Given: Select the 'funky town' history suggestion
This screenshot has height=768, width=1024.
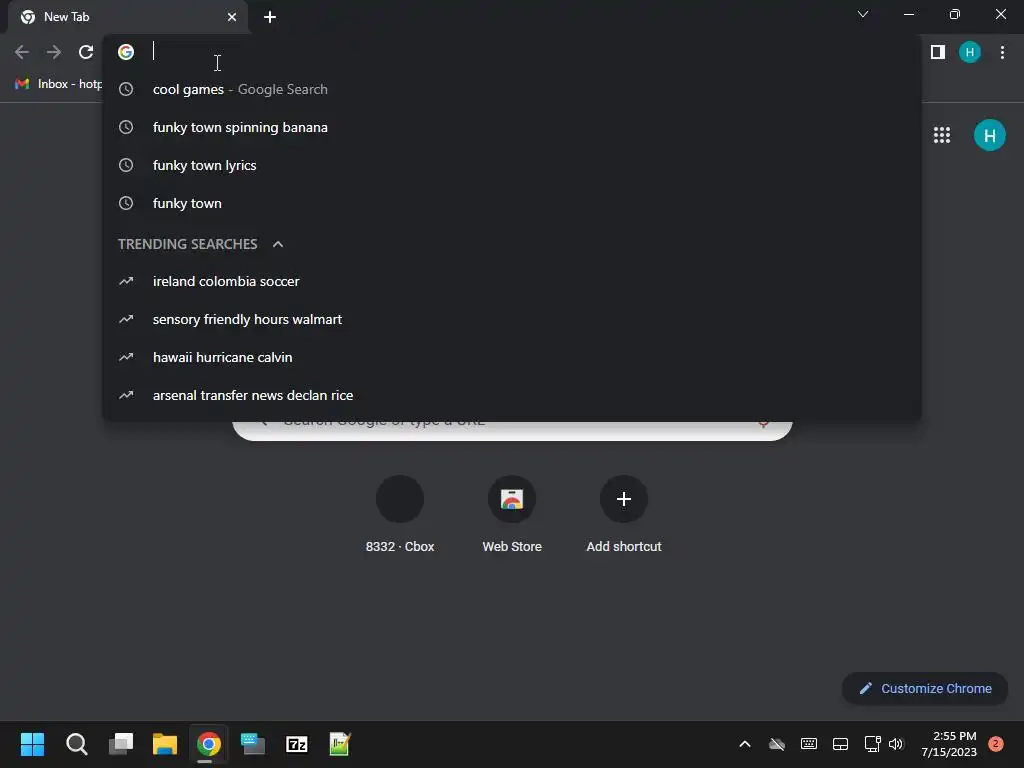Looking at the screenshot, I should pos(512,203).
